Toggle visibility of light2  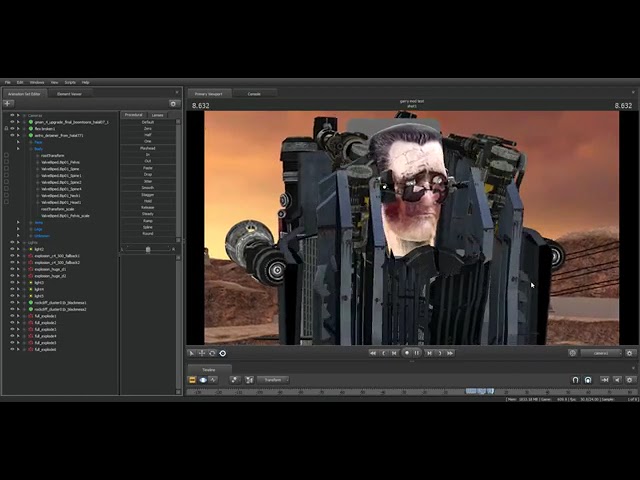tap(12, 249)
